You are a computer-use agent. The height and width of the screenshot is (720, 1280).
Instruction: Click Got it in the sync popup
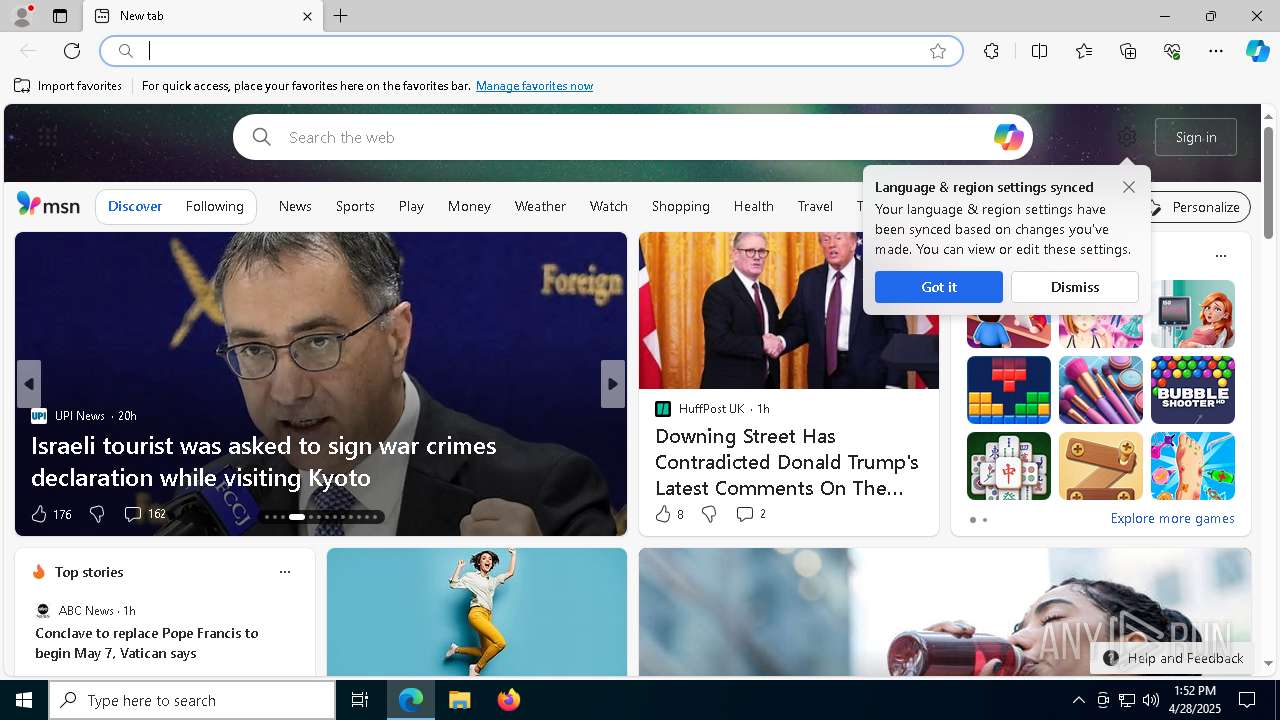pyautogui.click(x=938, y=287)
